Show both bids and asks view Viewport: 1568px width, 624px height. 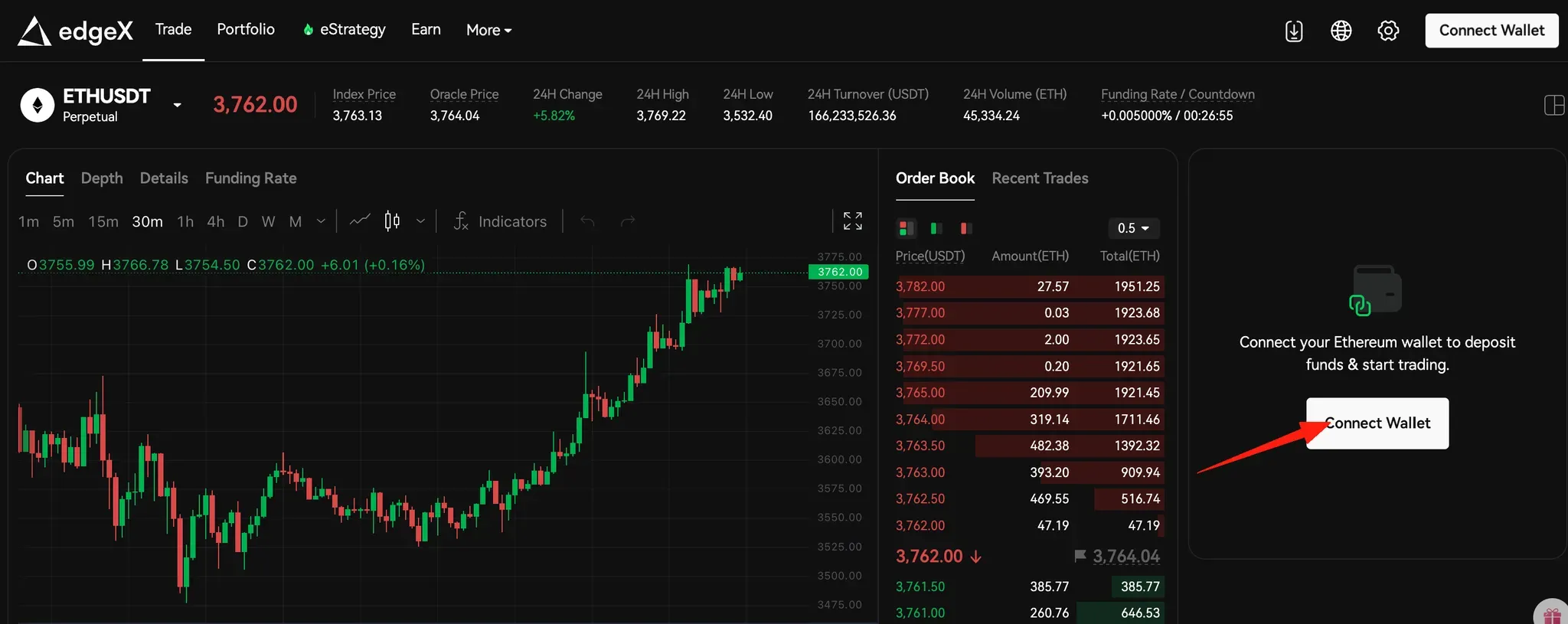906,228
